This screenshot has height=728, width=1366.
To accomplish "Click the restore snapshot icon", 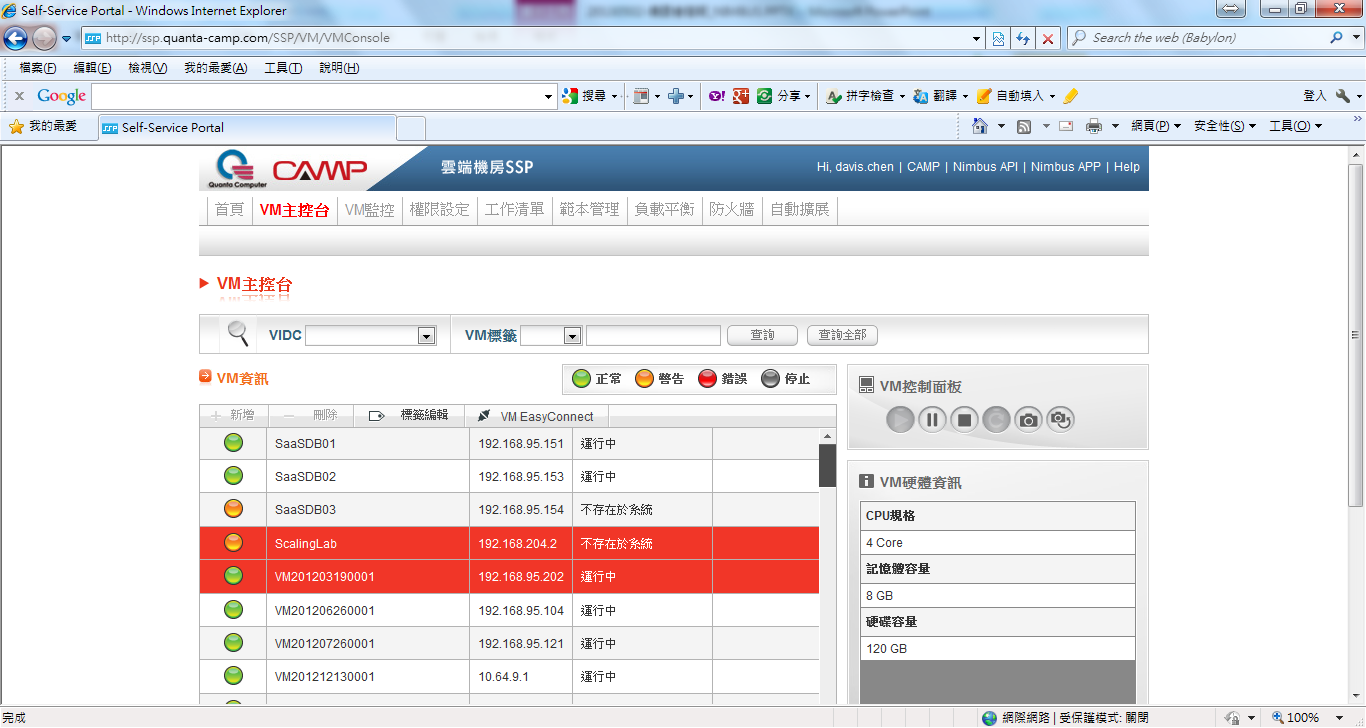I will click(1060, 420).
